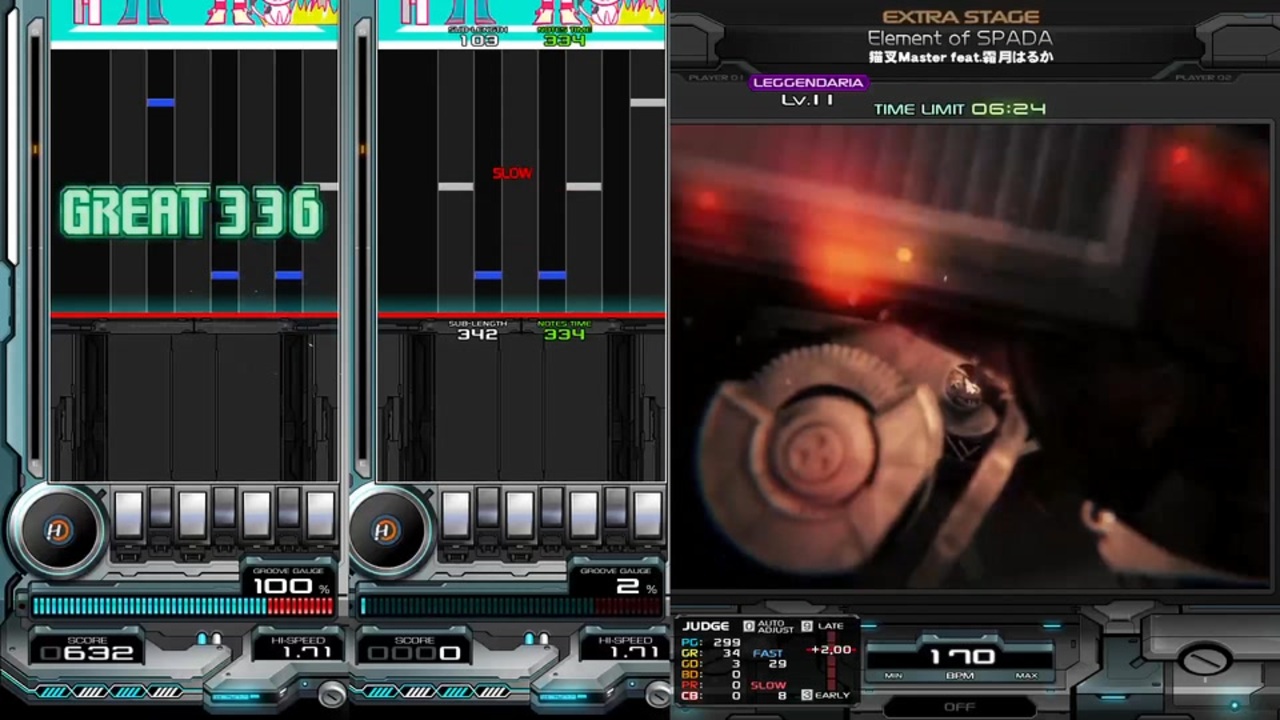Viewport: 1280px width, 720px height.
Task: Click the SUB-LENGTH 342 value
Action: pyautogui.click(x=477, y=334)
